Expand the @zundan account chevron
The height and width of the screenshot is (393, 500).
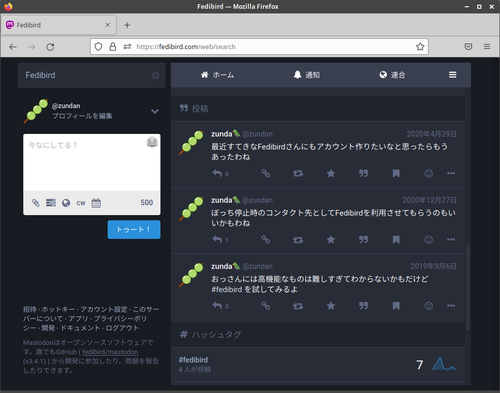click(155, 111)
